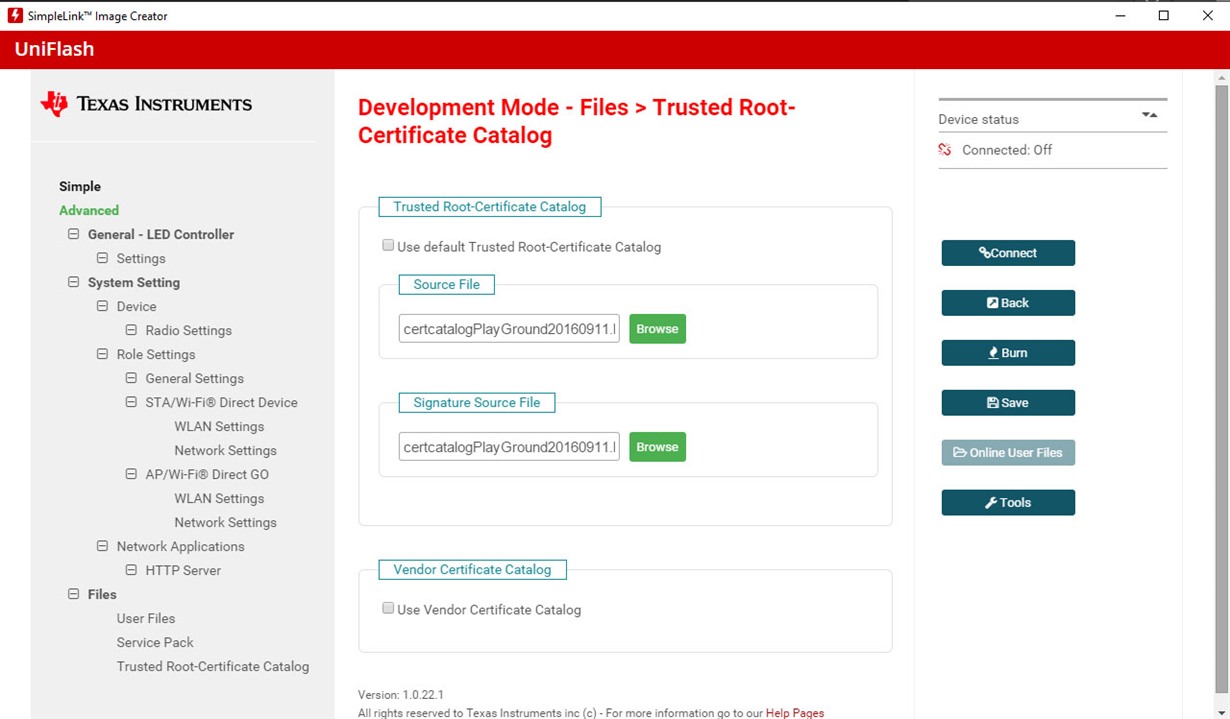1230x719 pixels.
Task: Browse for the Source File
Action: coord(657,329)
